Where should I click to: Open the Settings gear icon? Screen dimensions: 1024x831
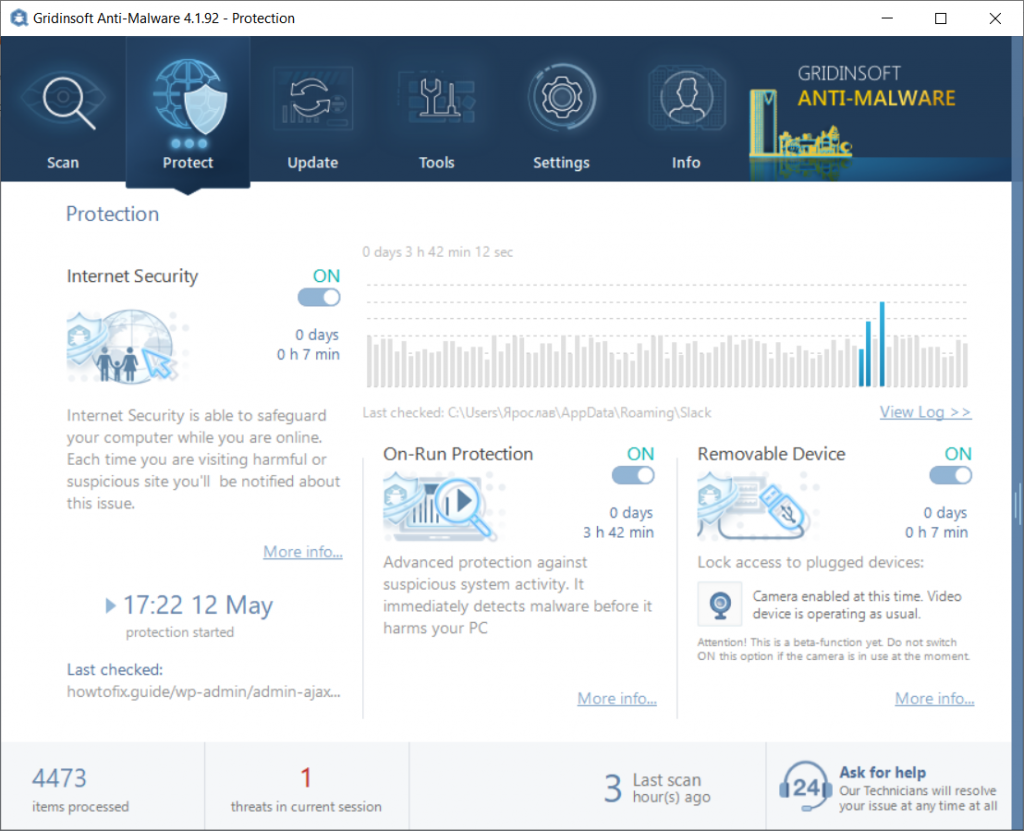tap(561, 100)
